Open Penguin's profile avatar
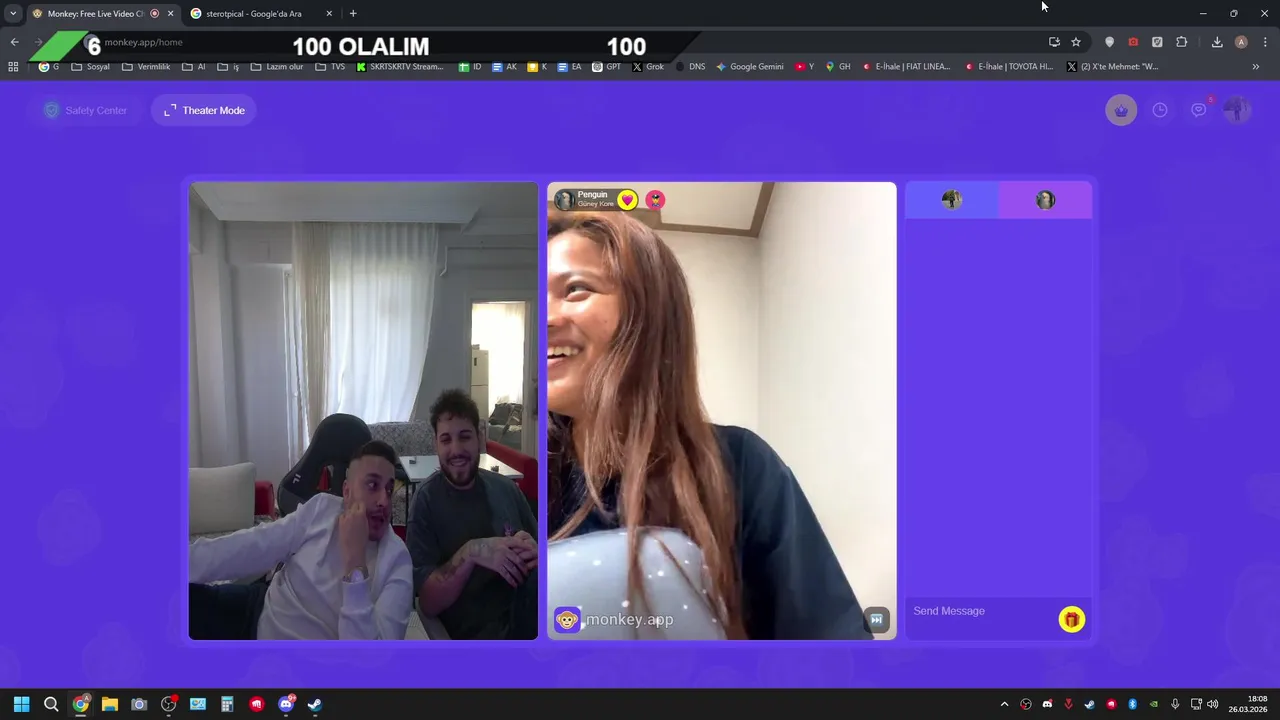Viewport: 1280px width, 720px height. click(564, 200)
